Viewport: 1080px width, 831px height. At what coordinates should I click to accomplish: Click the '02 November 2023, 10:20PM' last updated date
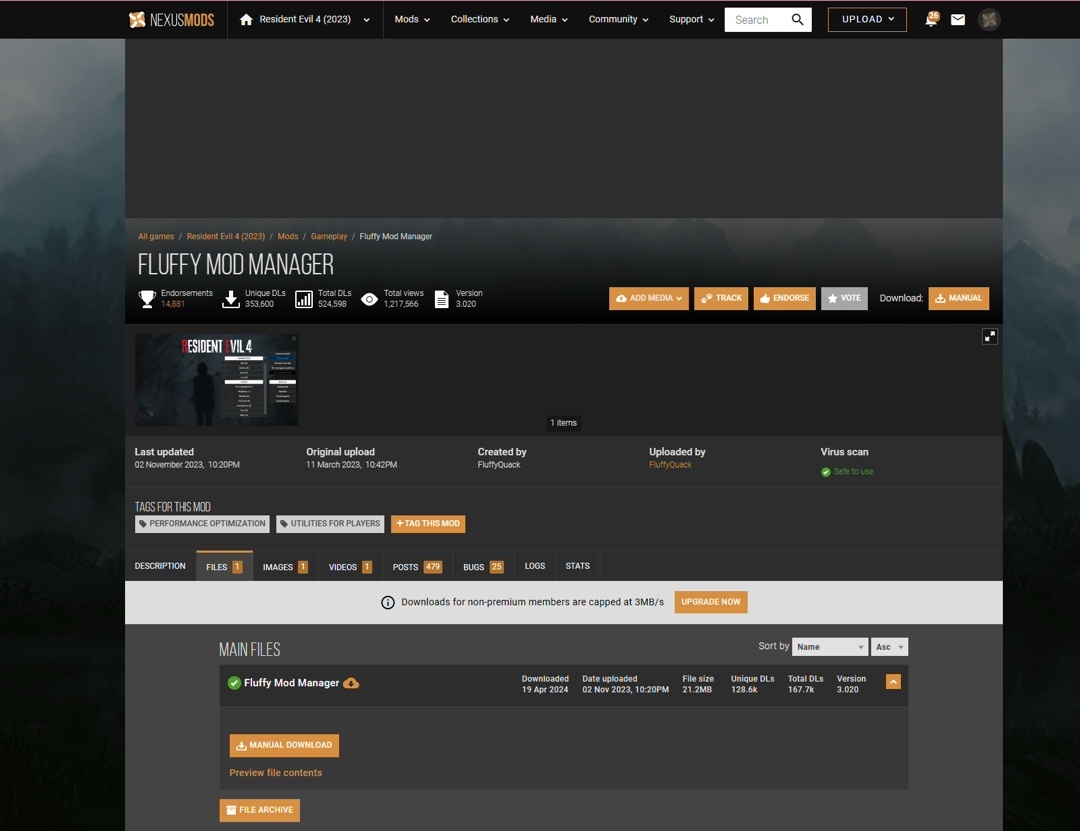pyautogui.click(x=187, y=465)
